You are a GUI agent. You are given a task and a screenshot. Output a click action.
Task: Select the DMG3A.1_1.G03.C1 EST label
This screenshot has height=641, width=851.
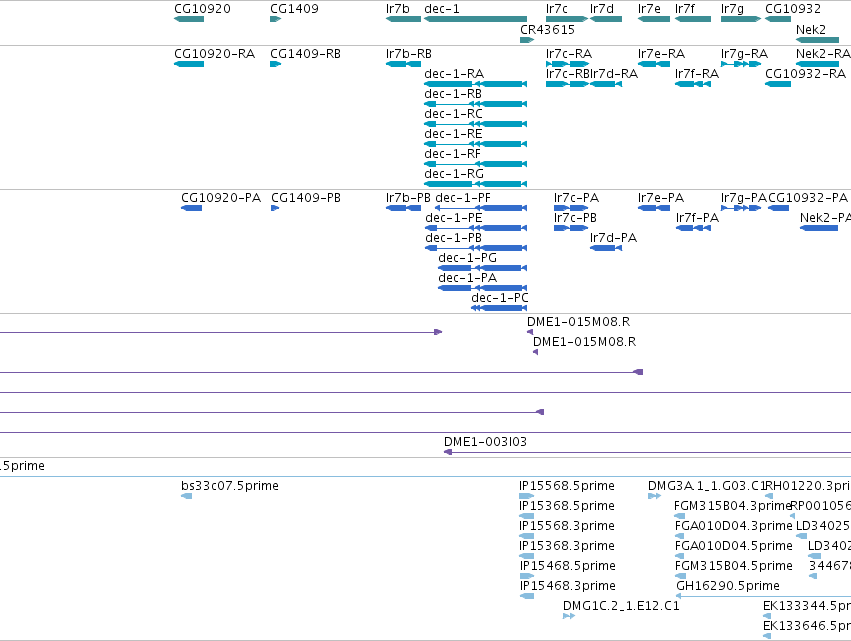point(706,486)
